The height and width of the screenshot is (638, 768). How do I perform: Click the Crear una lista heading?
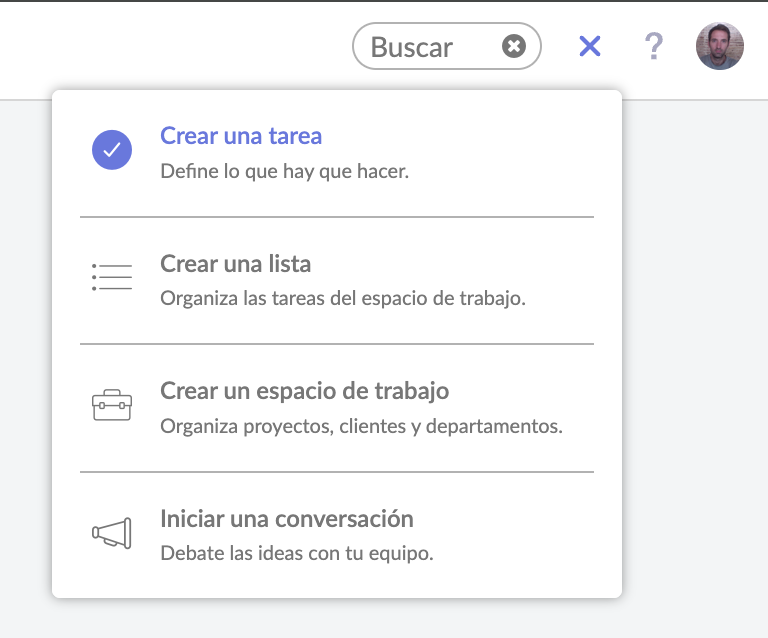click(236, 263)
